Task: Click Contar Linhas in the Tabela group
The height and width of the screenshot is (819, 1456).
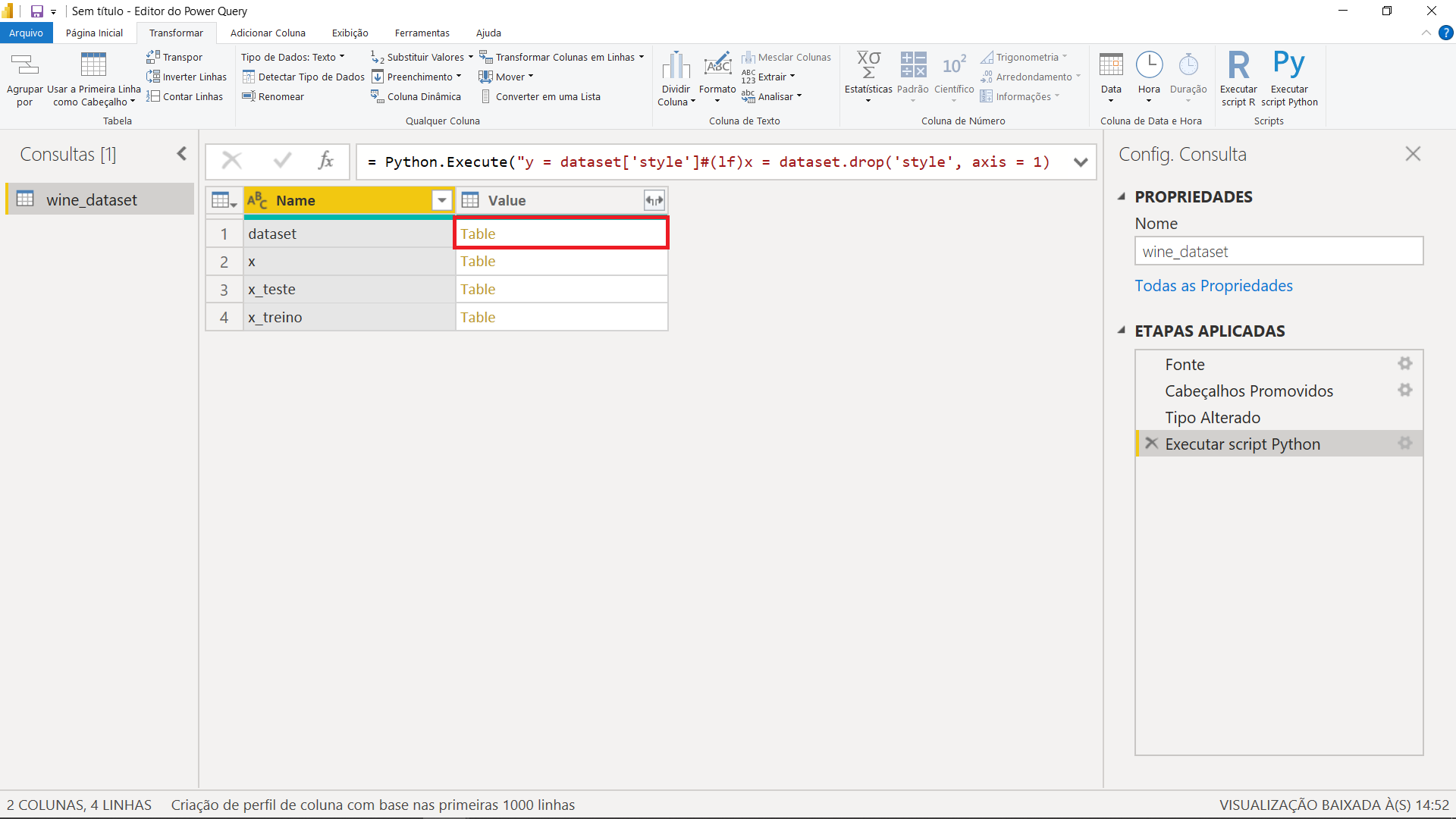Action: tap(155, 96)
